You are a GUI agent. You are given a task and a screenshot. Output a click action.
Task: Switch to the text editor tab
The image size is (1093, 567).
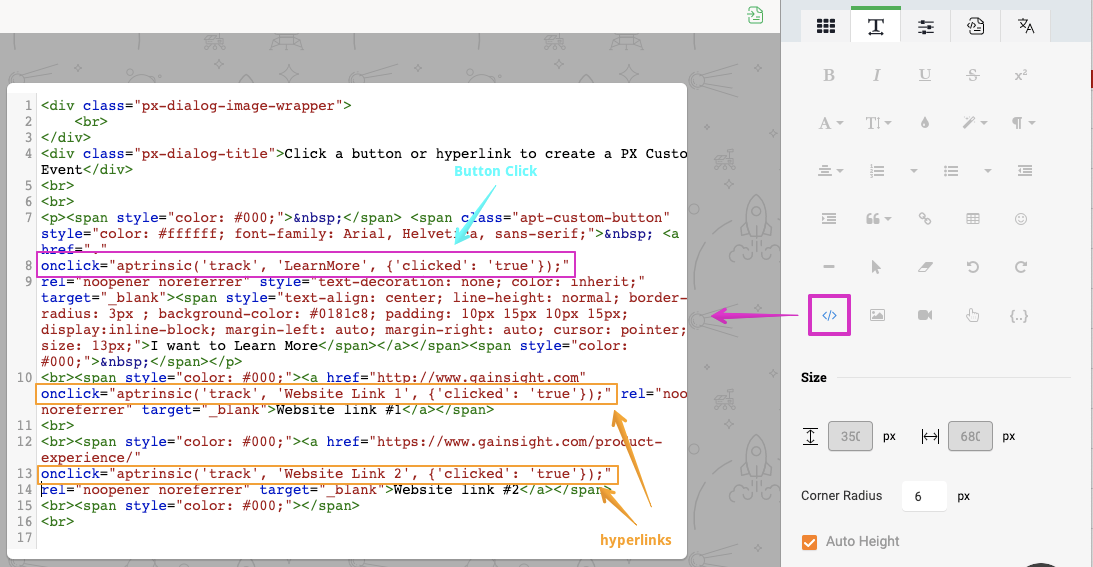[876, 27]
